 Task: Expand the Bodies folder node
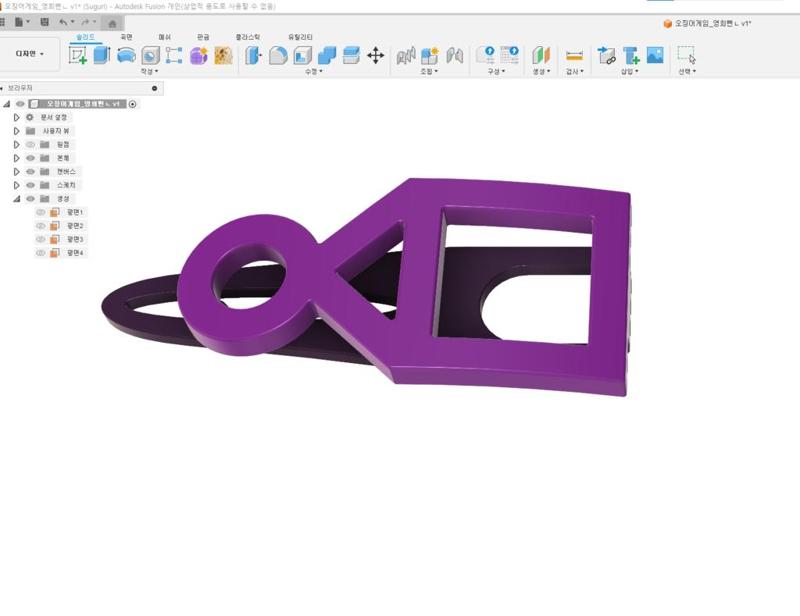[x=17, y=158]
